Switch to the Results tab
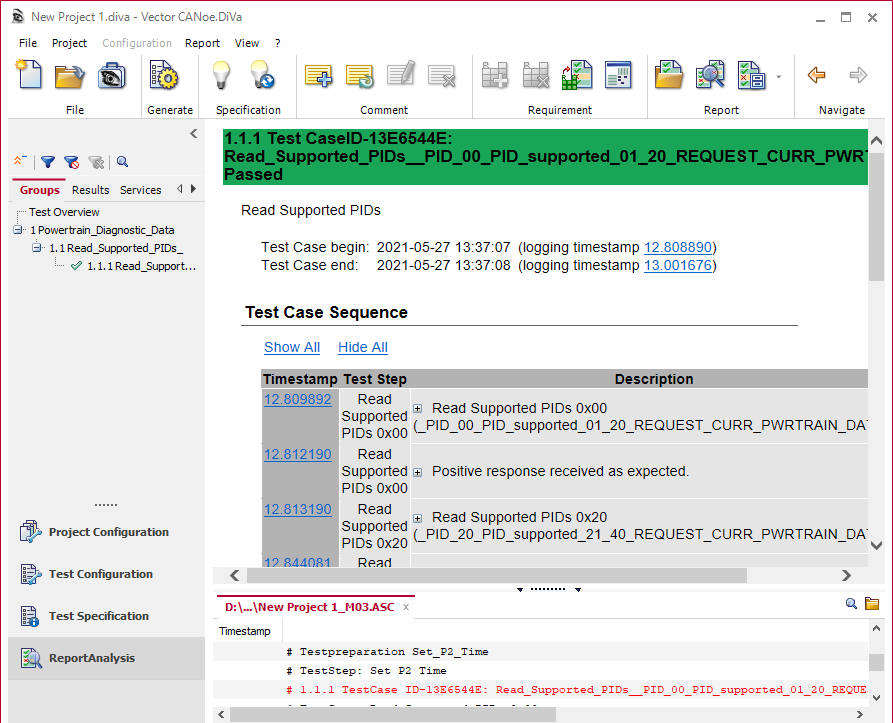 91,190
